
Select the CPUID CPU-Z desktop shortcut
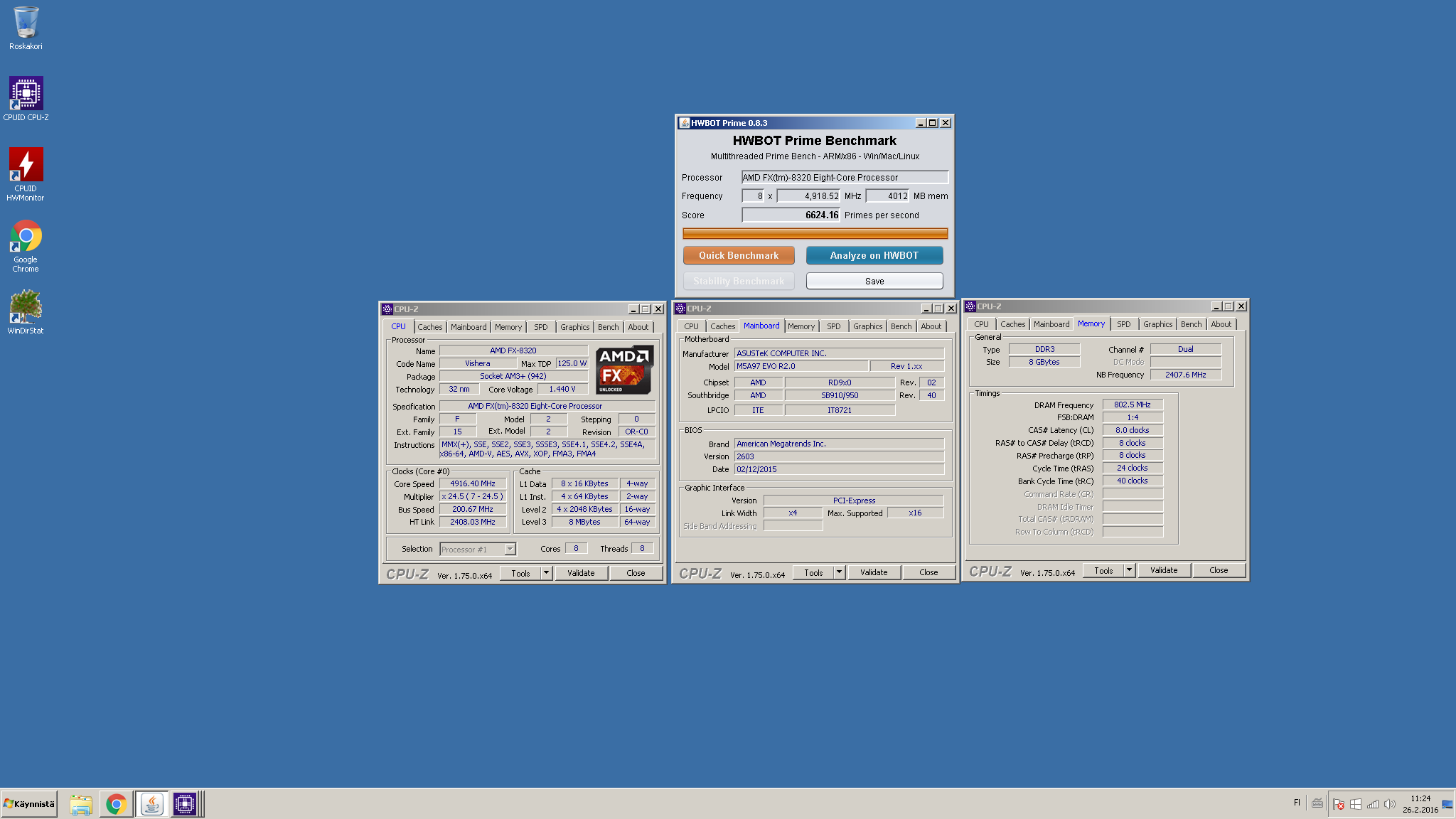(x=26, y=99)
